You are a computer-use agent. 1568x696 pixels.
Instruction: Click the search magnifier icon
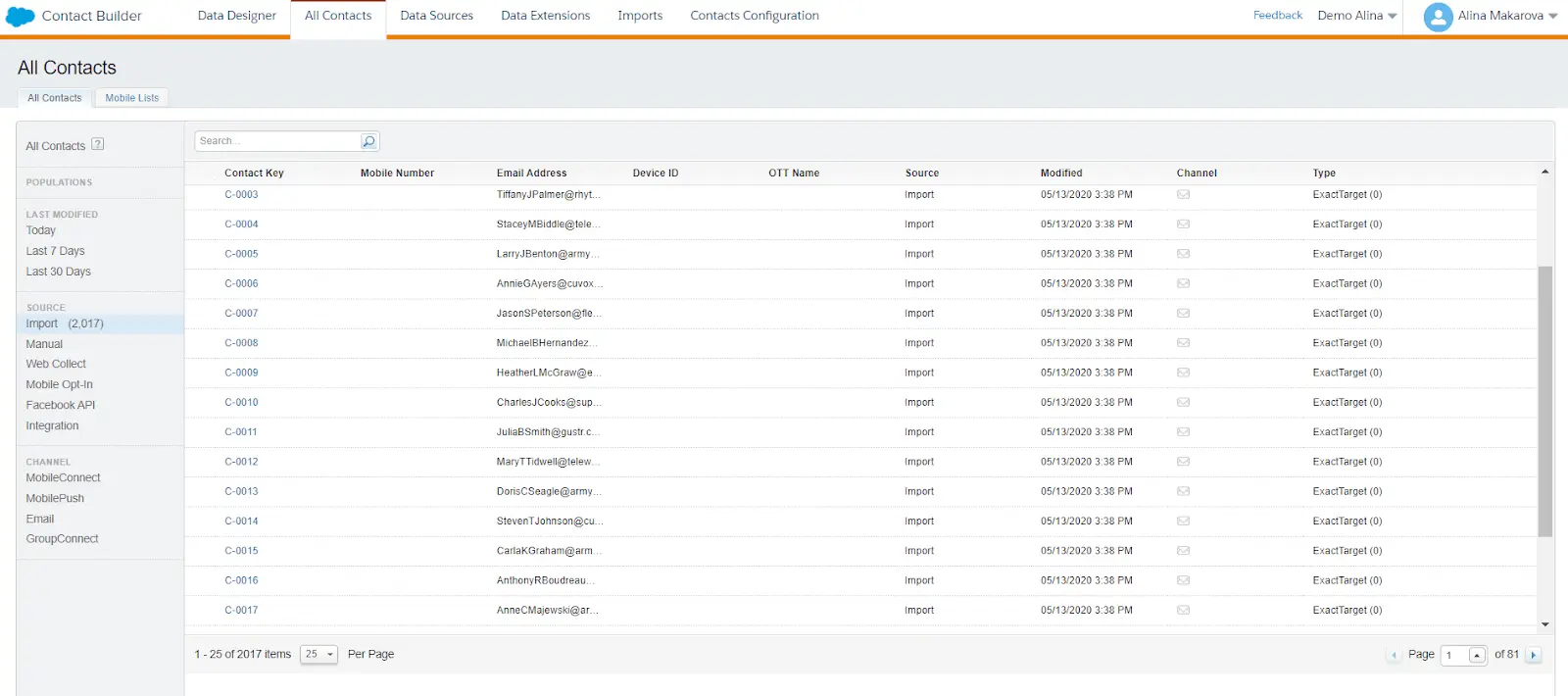click(368, 141)
